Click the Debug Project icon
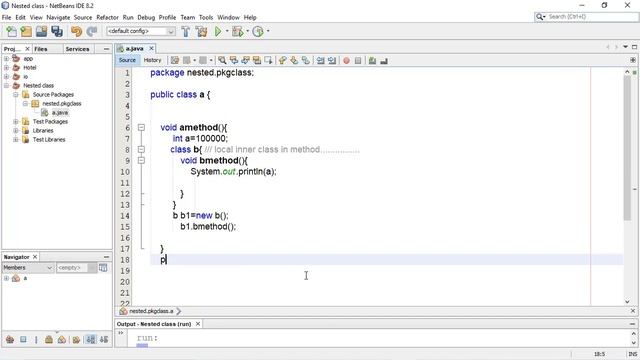 tap(238, 31)
